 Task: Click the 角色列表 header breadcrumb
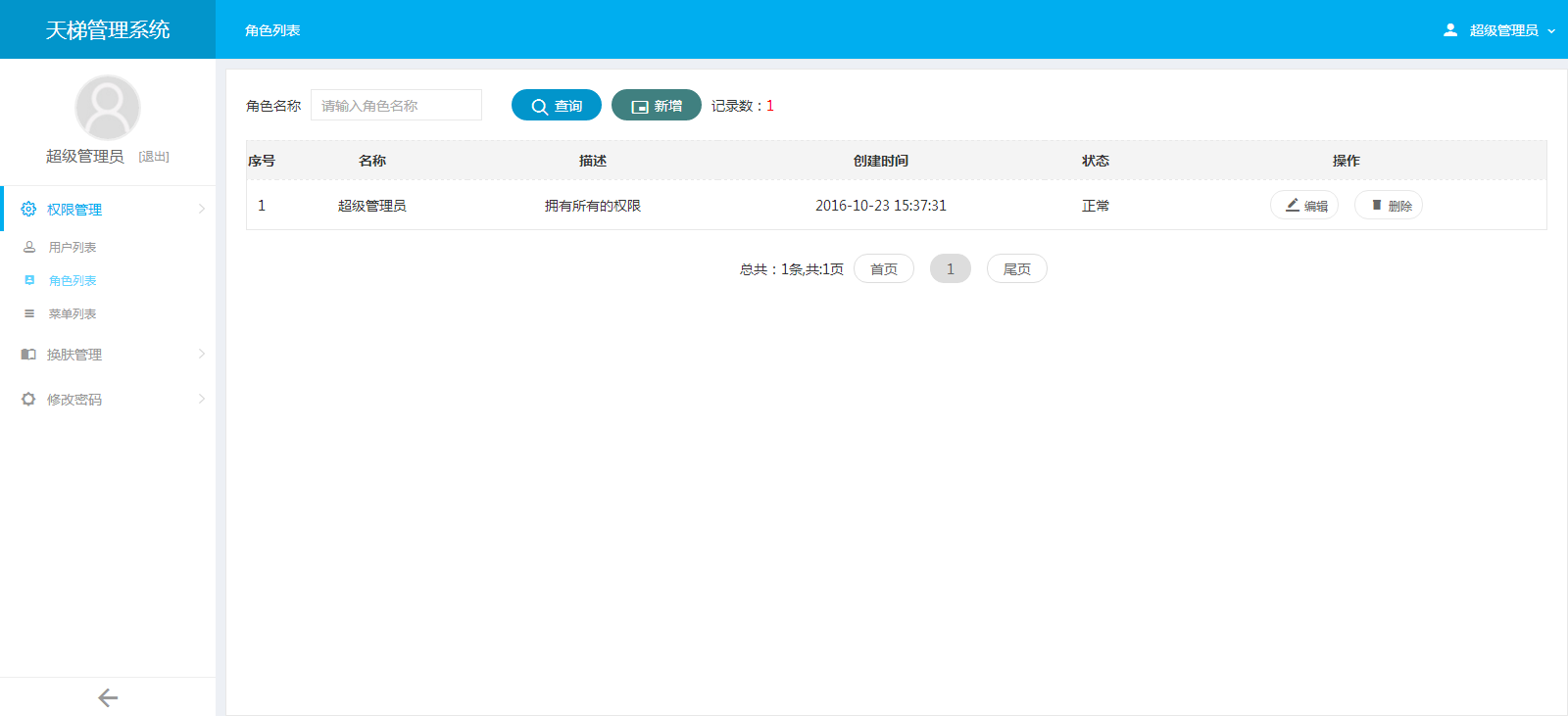pos(272,30)
